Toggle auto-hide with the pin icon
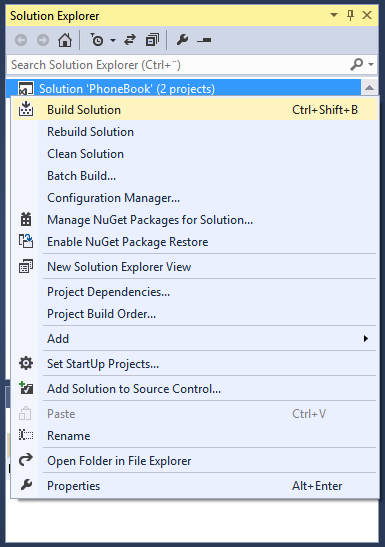The height and width of the screenshot is (547, 385). [350, 15]
